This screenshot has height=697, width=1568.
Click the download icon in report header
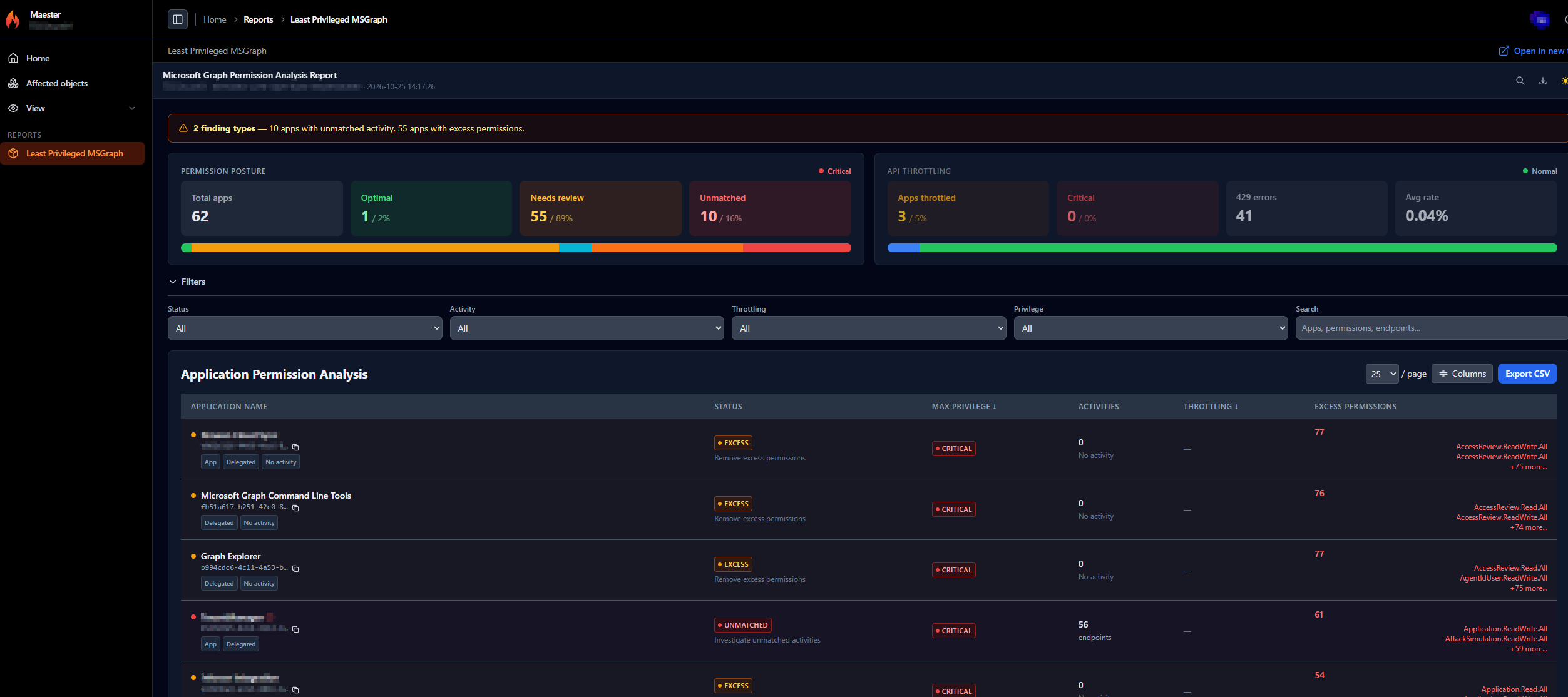tap(1543, 81)
